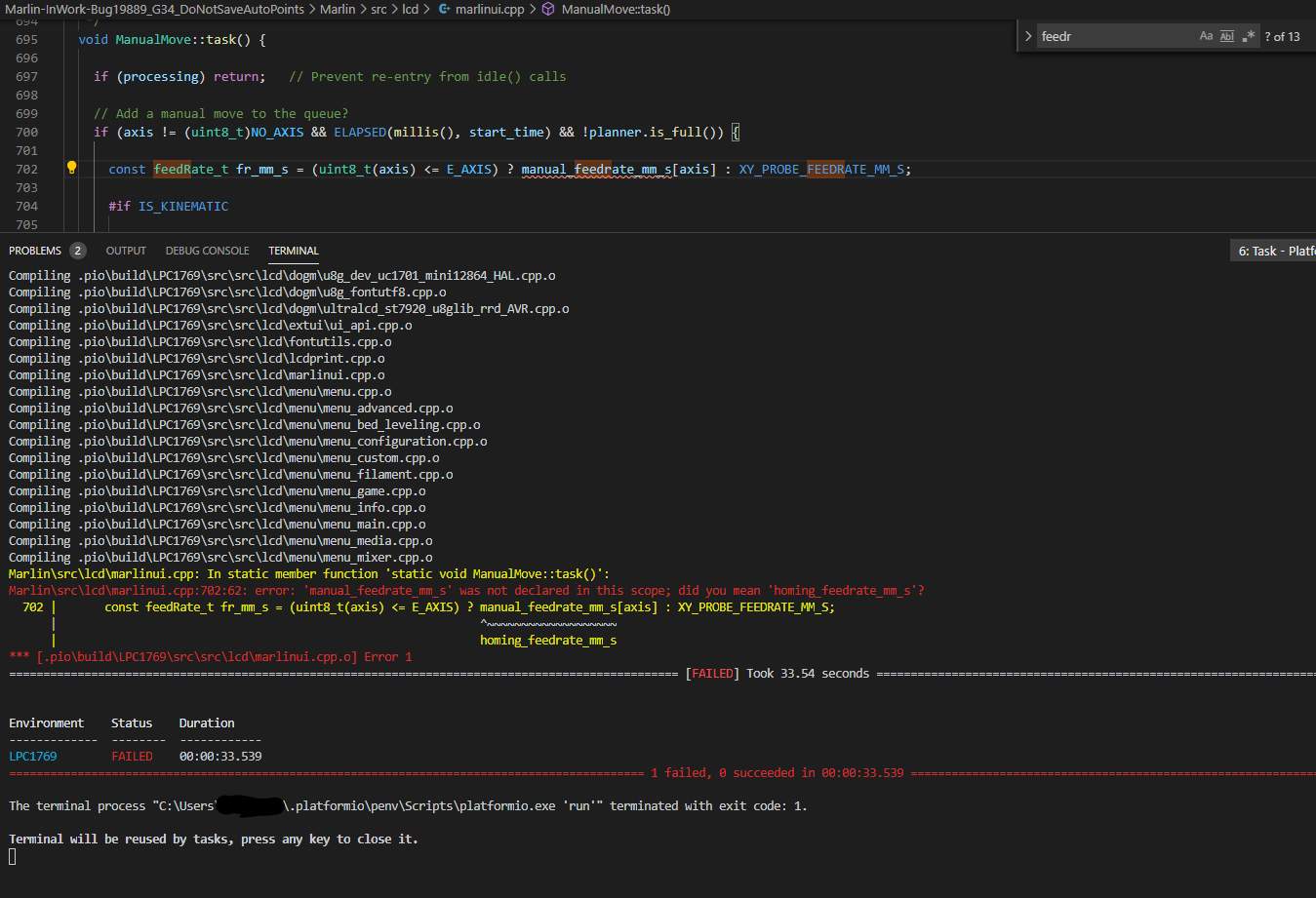Click 'terminated with exit code: 1' message
1316x898 pixels.
coord(708,805)
